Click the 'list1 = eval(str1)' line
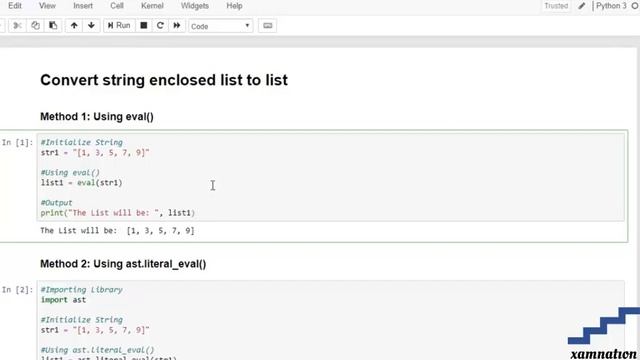 82,183
